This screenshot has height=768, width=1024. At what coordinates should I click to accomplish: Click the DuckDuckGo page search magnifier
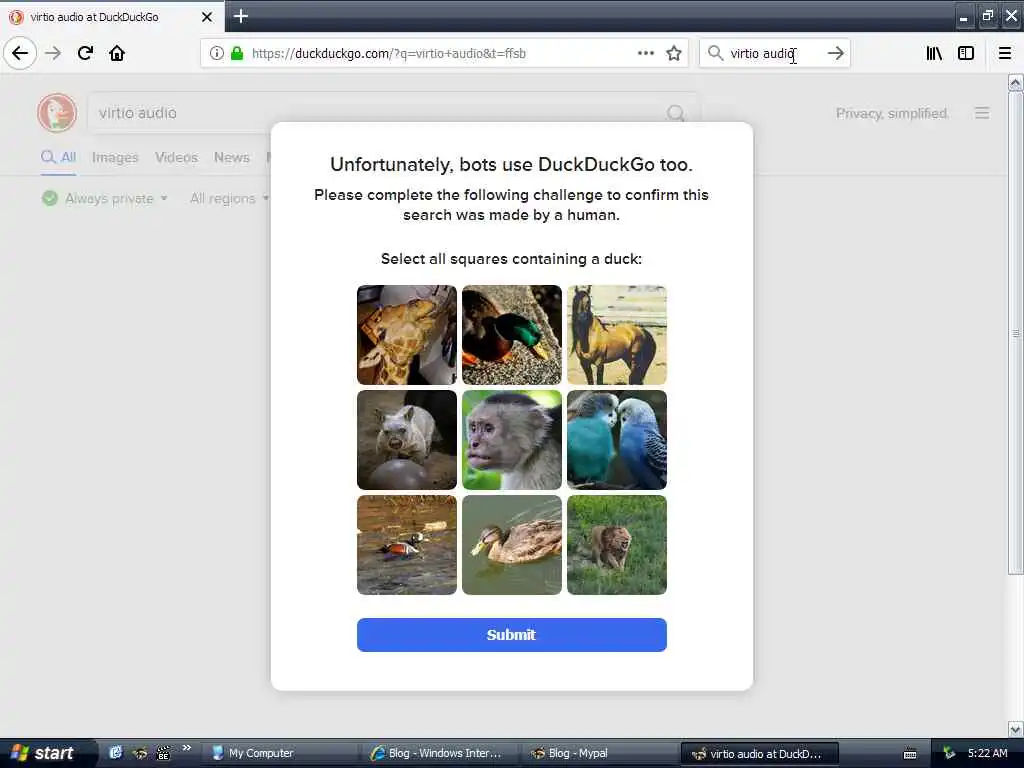tap(676, 113)
